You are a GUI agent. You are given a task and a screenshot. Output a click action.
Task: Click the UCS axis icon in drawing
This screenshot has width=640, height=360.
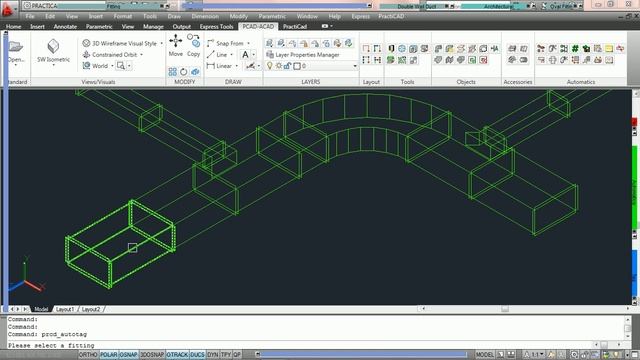(26, 275)
